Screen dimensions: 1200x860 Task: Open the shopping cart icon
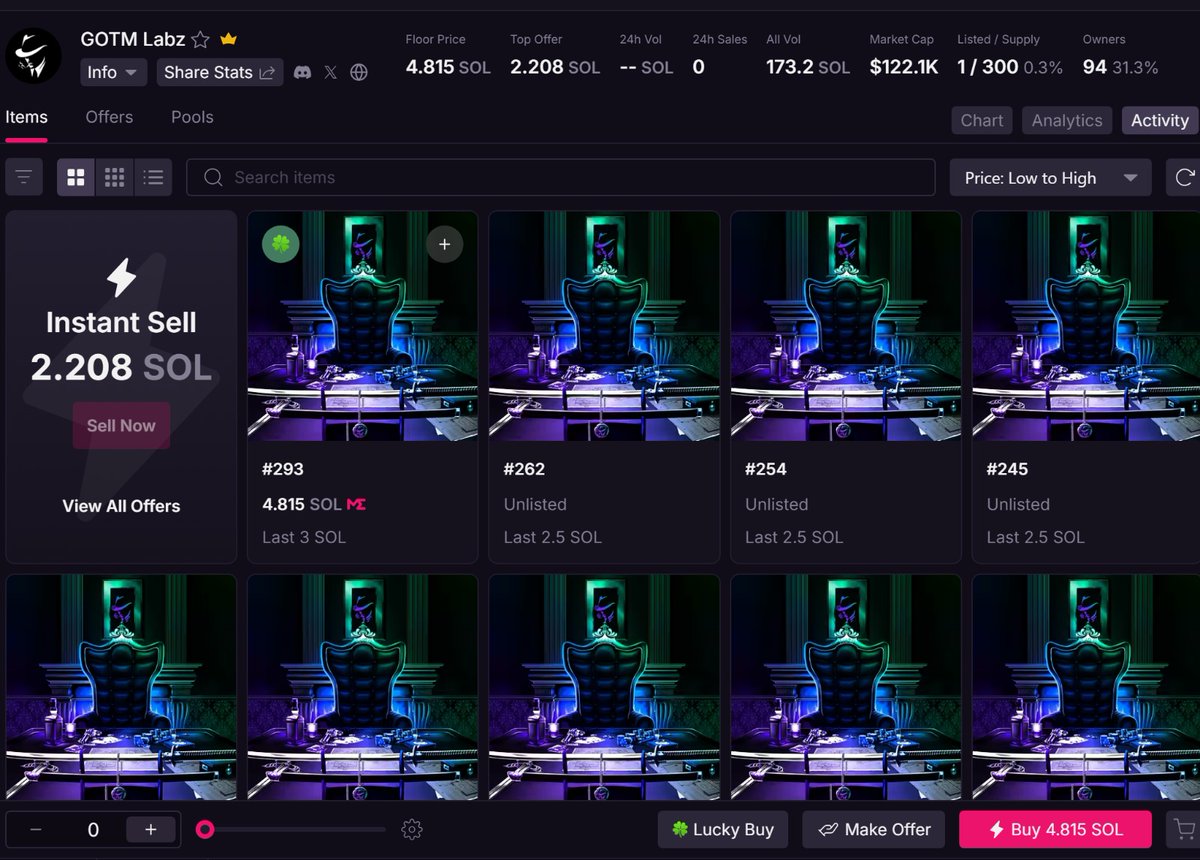pyautogui.click(x=1184, y=829)
